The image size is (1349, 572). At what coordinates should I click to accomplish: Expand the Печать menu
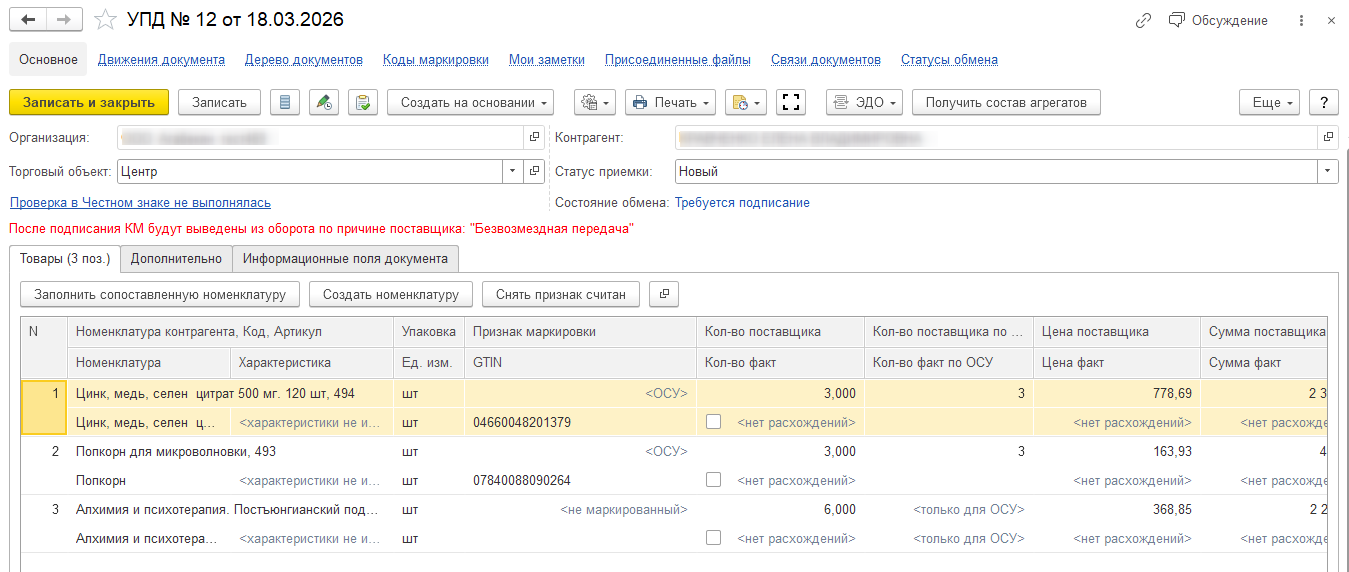point(670,102)
